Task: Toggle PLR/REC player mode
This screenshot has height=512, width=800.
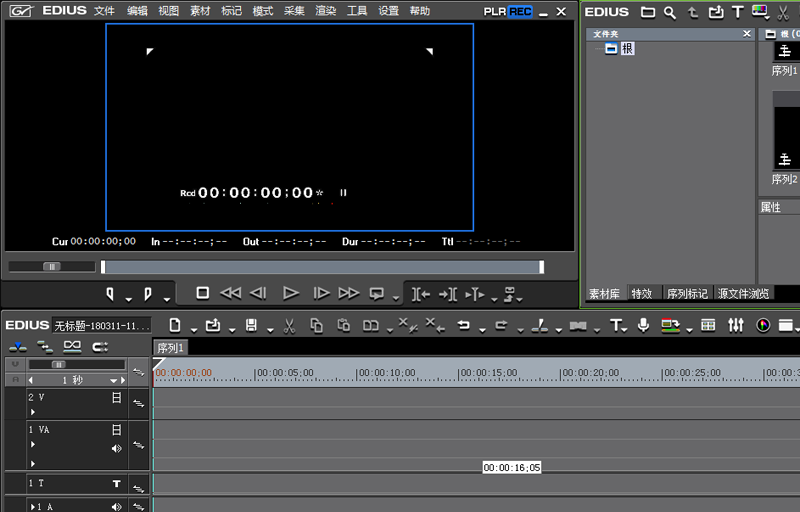Action: coord(507,12)
